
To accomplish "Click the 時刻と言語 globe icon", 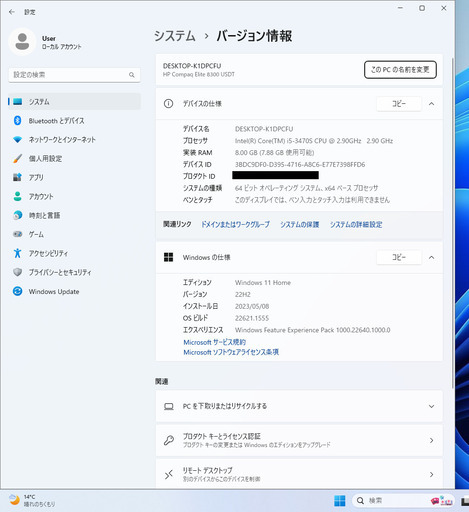I will (x=17, y=215).
